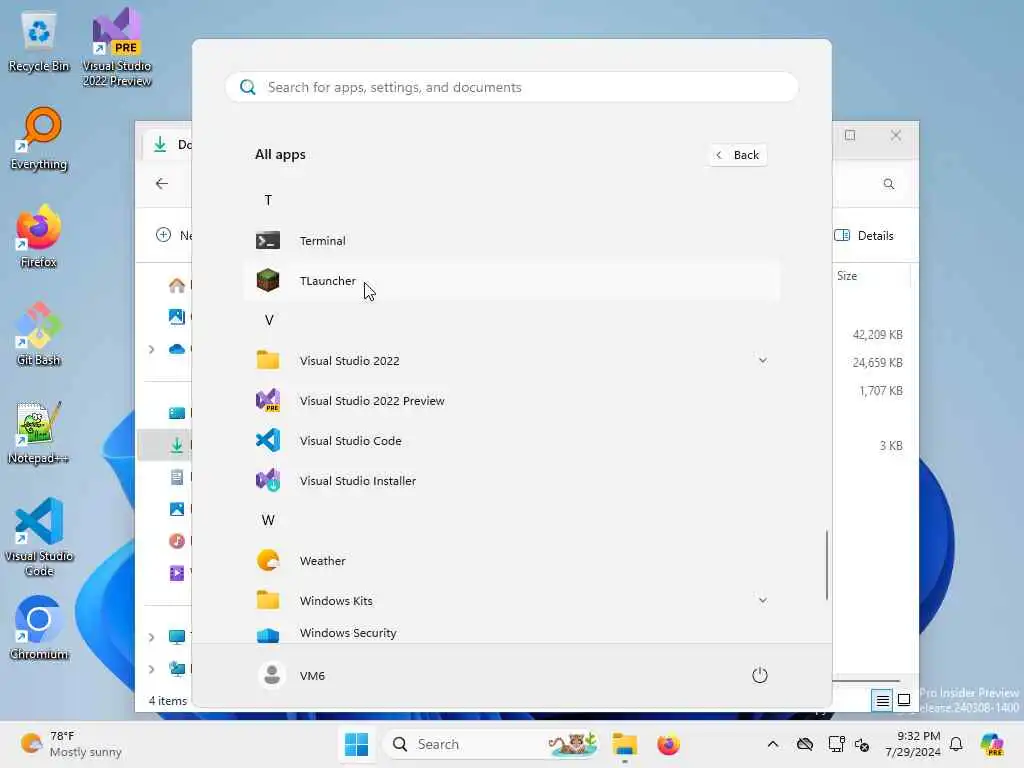
Task: Launch Visual Studio Code from apps list
Action: 512,441
